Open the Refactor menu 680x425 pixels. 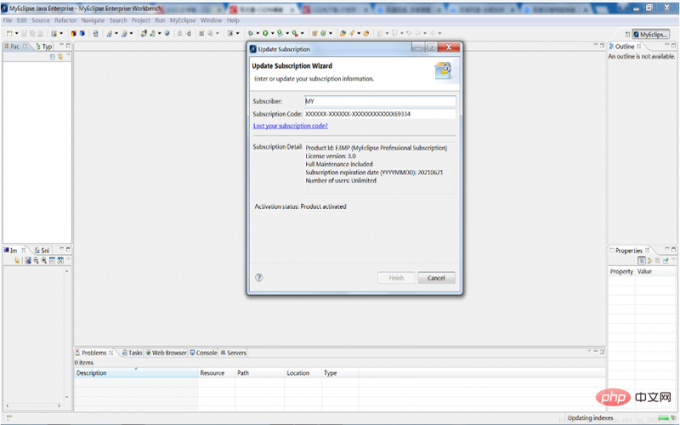coord(65,20)
